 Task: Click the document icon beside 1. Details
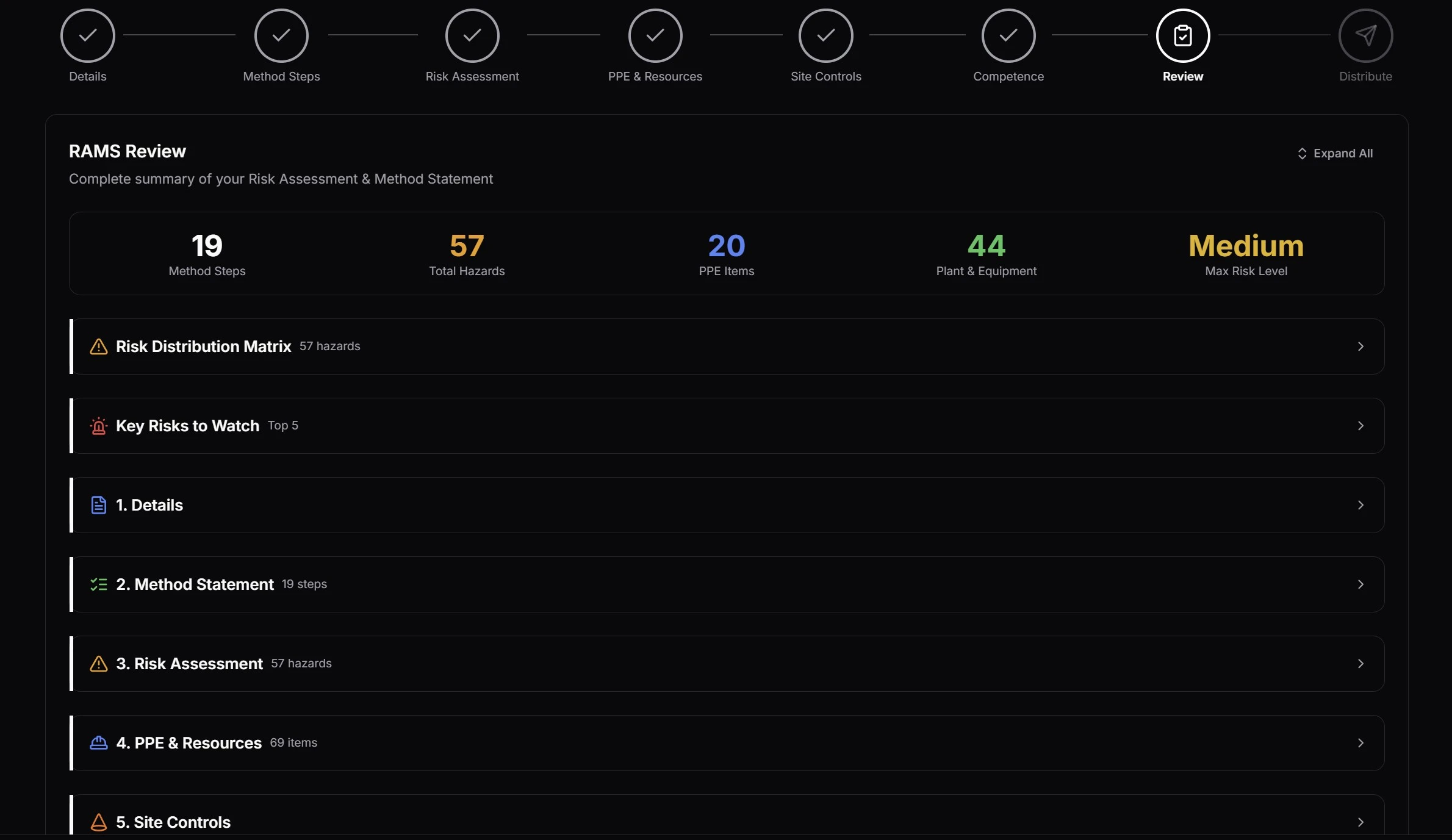tap(98, 505)
